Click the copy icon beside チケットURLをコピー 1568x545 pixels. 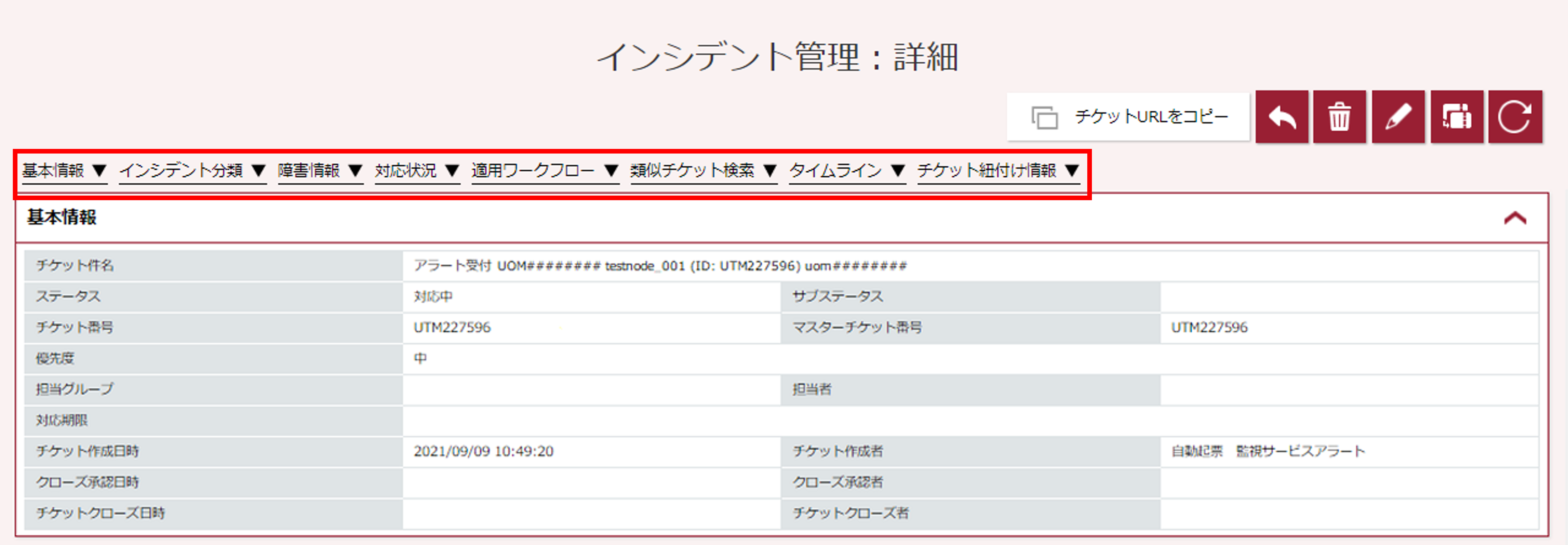[x=1045, y=118]
